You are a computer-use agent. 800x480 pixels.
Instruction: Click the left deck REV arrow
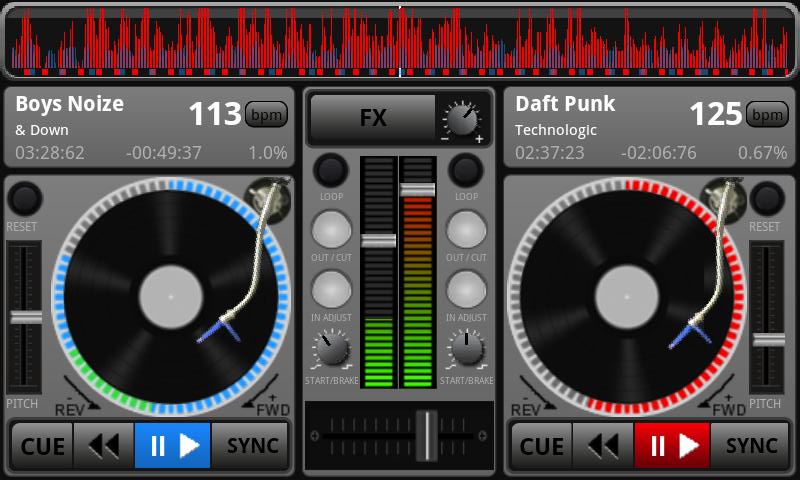click(x=79, y=396)
